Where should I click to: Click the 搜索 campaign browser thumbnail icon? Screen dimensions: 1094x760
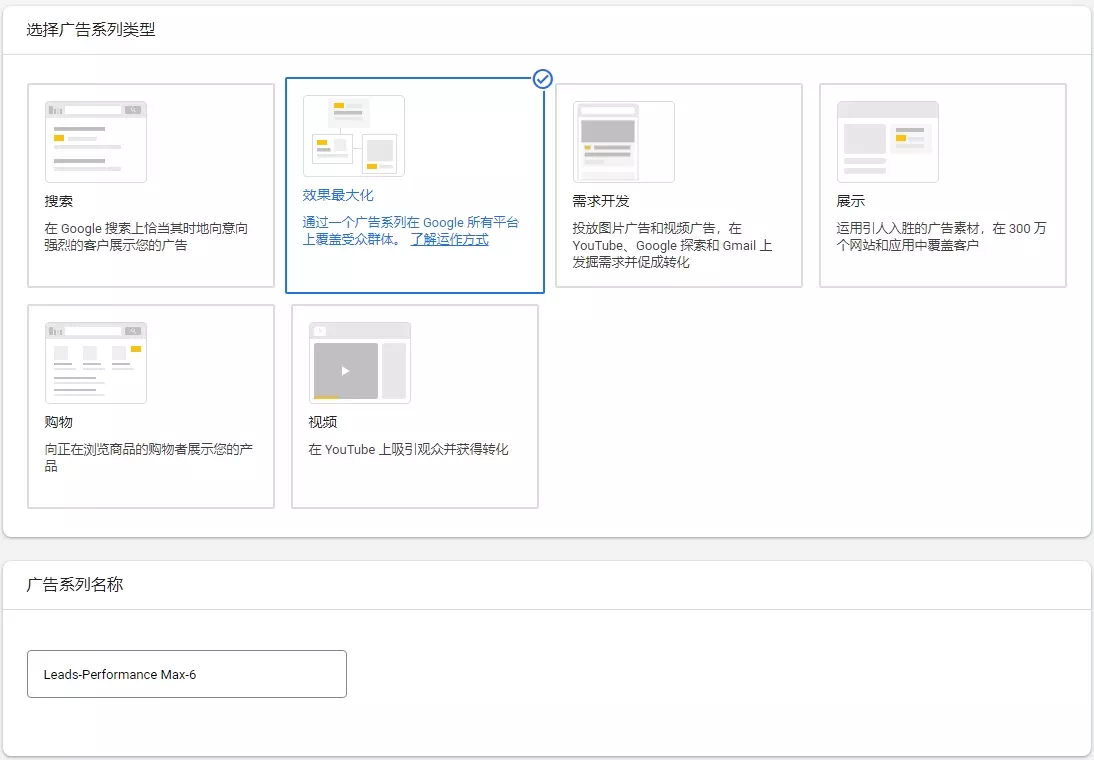coord(95,141)
